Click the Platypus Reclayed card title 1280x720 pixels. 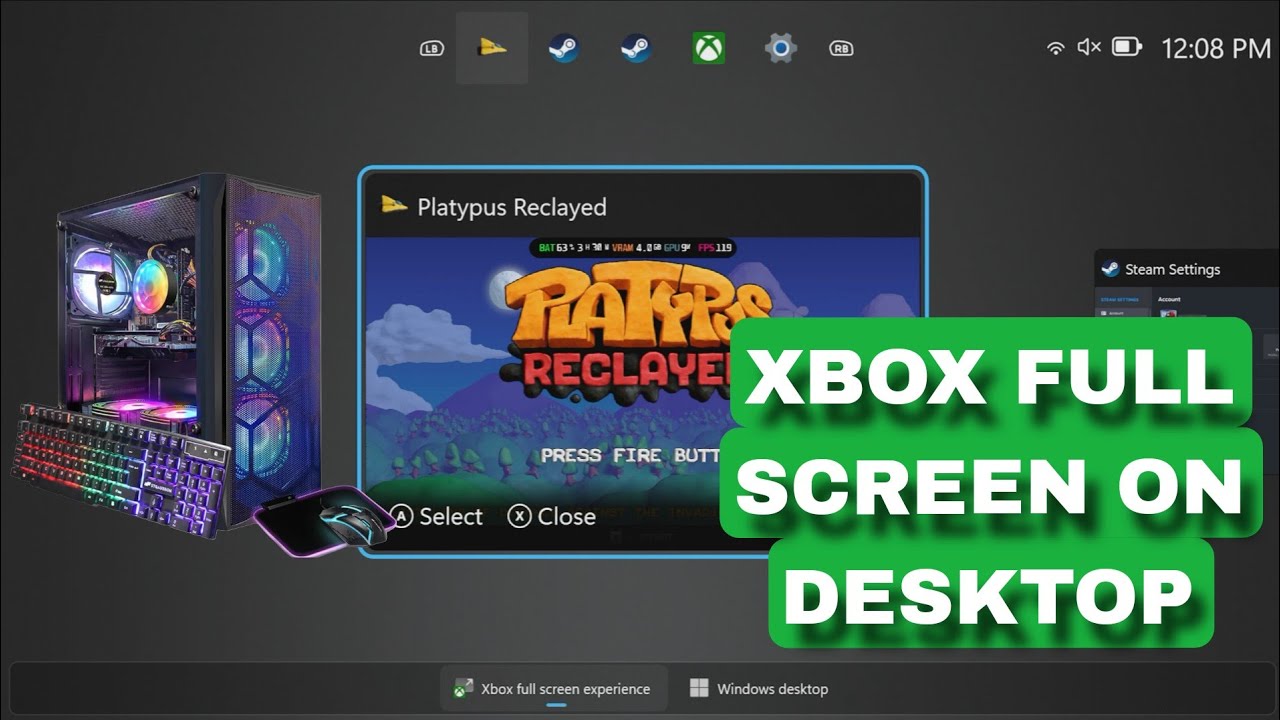coord(512,207)
